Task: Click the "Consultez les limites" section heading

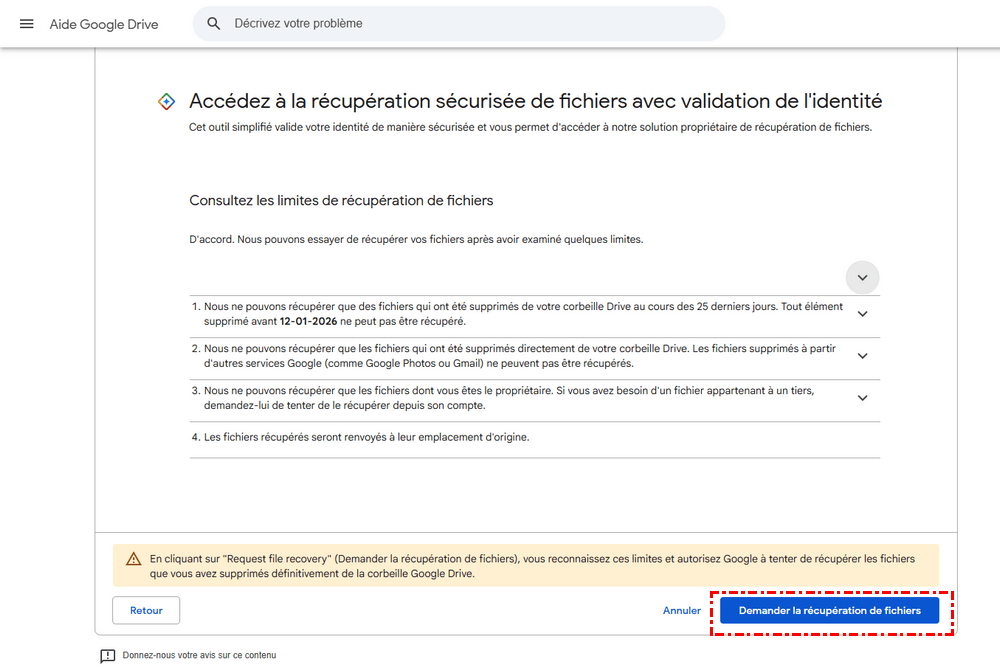Action: click(341, 201)
